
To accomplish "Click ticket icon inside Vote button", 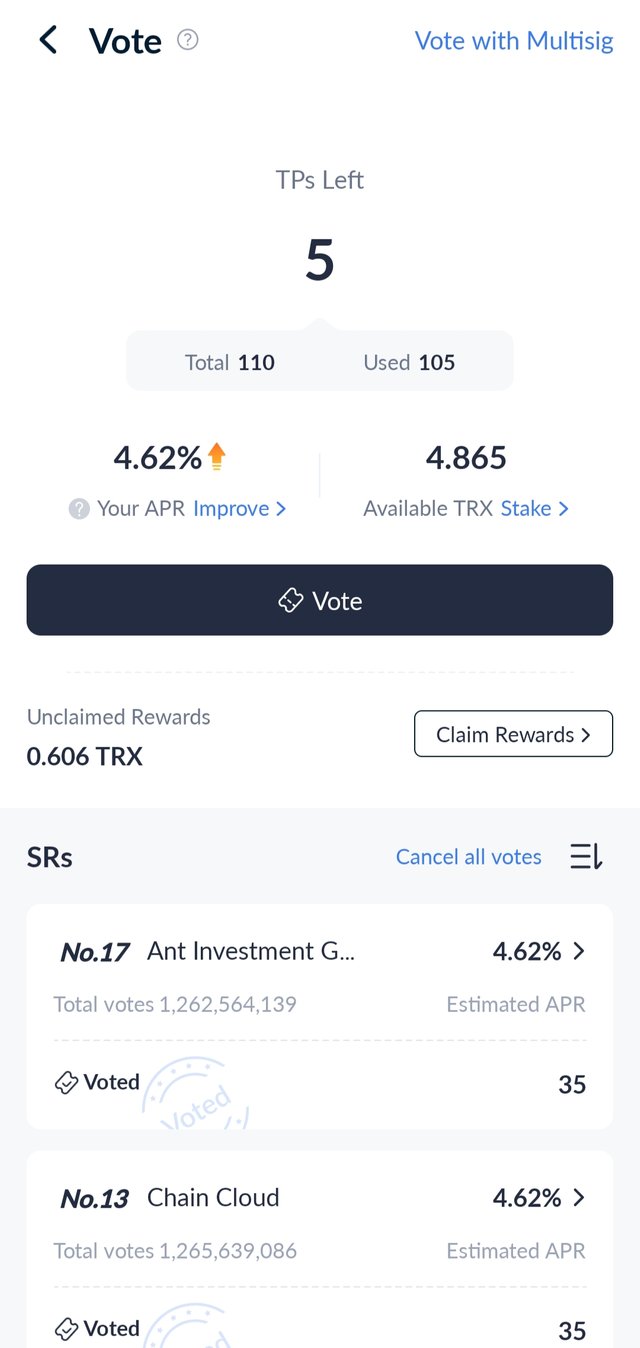I will pyautogui.click(x=290, y=600).
